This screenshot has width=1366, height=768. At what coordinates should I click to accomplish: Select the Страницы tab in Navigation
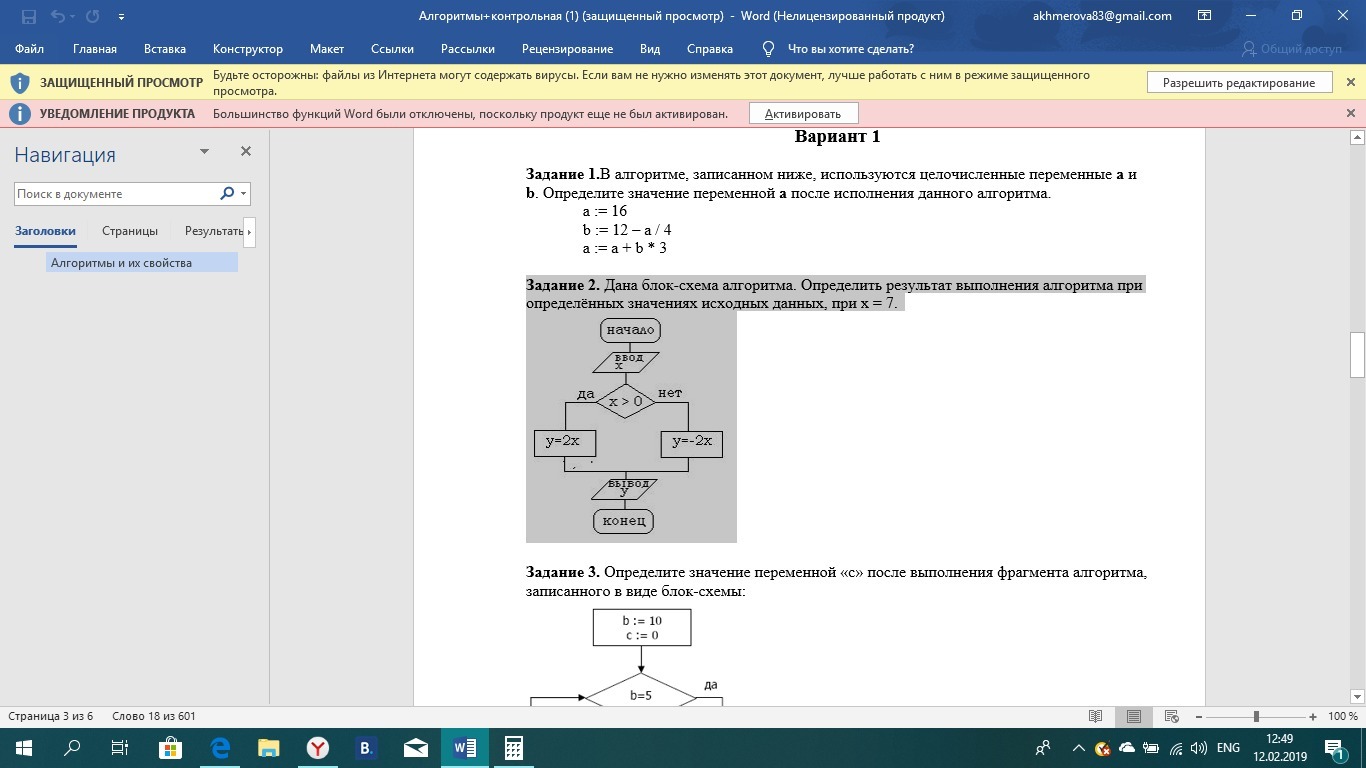[130, 231]
